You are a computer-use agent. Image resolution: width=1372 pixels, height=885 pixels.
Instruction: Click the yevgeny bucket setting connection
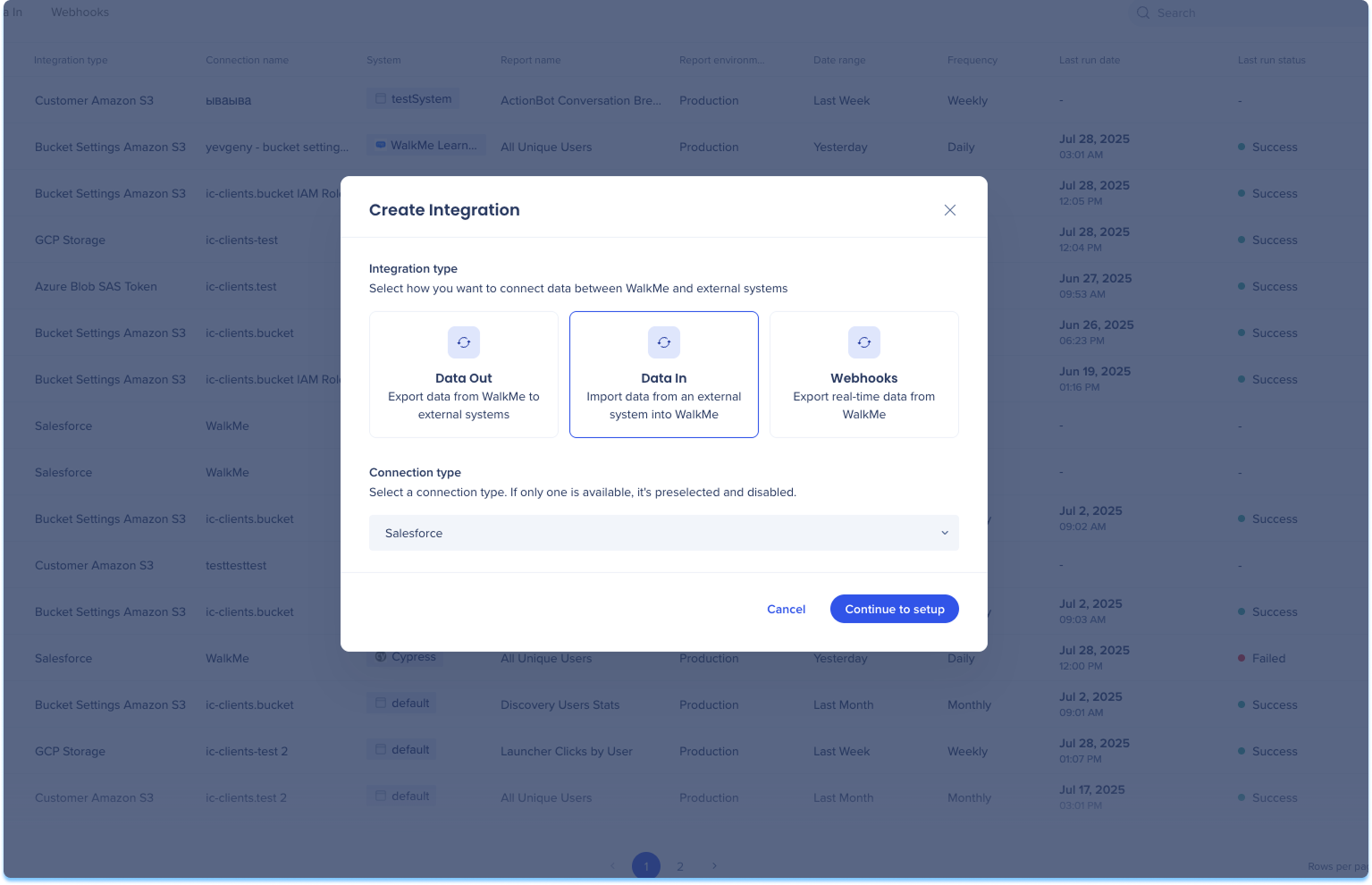[x=277, y=147]
